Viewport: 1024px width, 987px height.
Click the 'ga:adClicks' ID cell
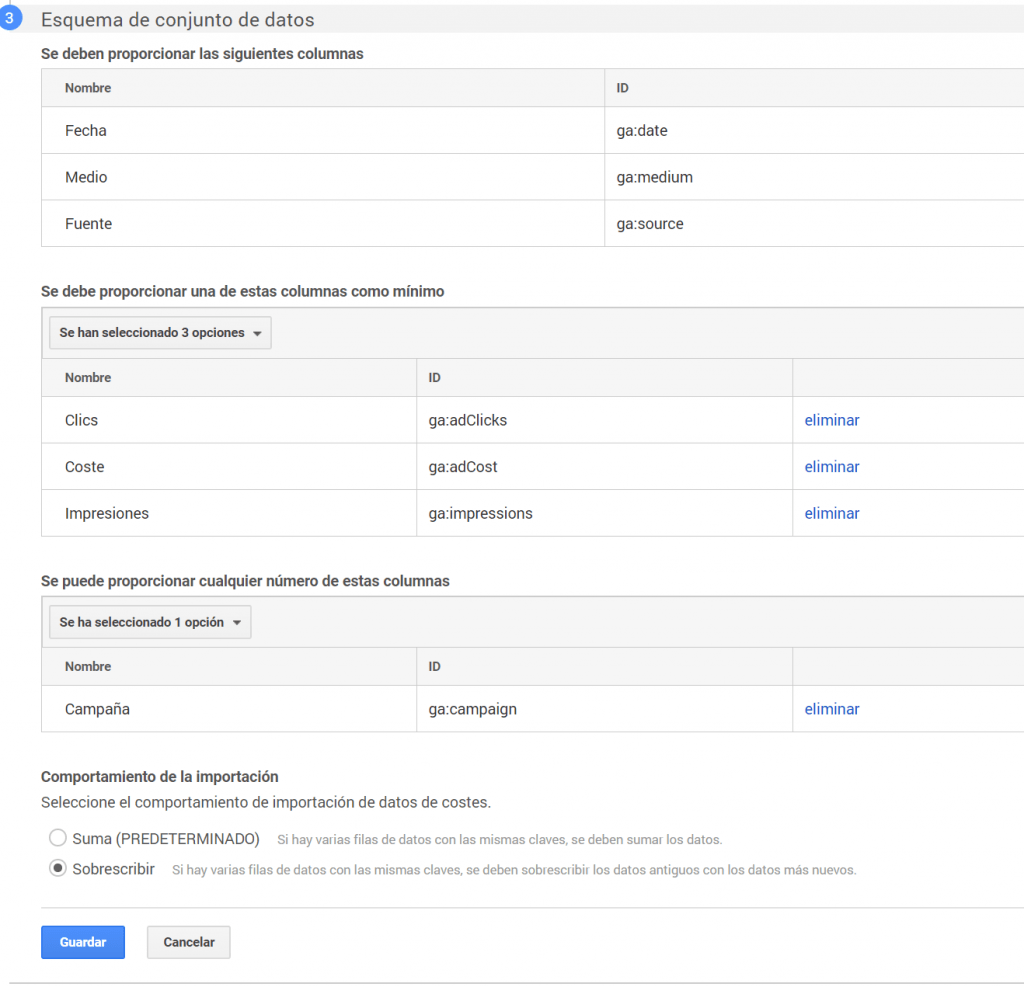coord(604,420)
